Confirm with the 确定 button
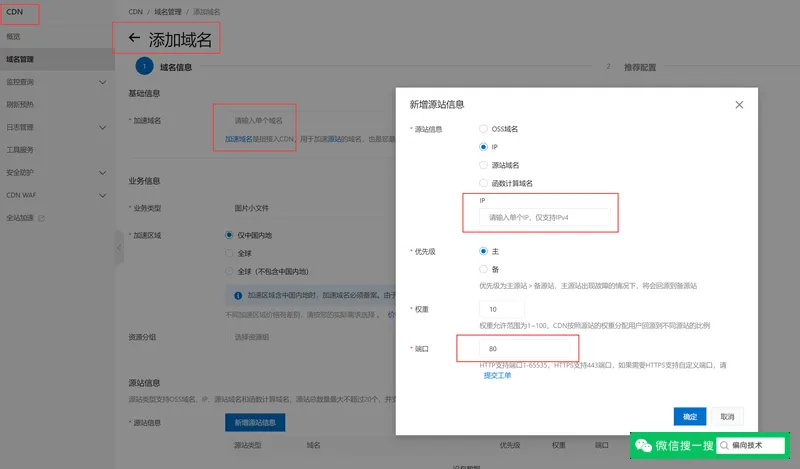The width and height of the screenshot is (800, 469). coord(690,416)
